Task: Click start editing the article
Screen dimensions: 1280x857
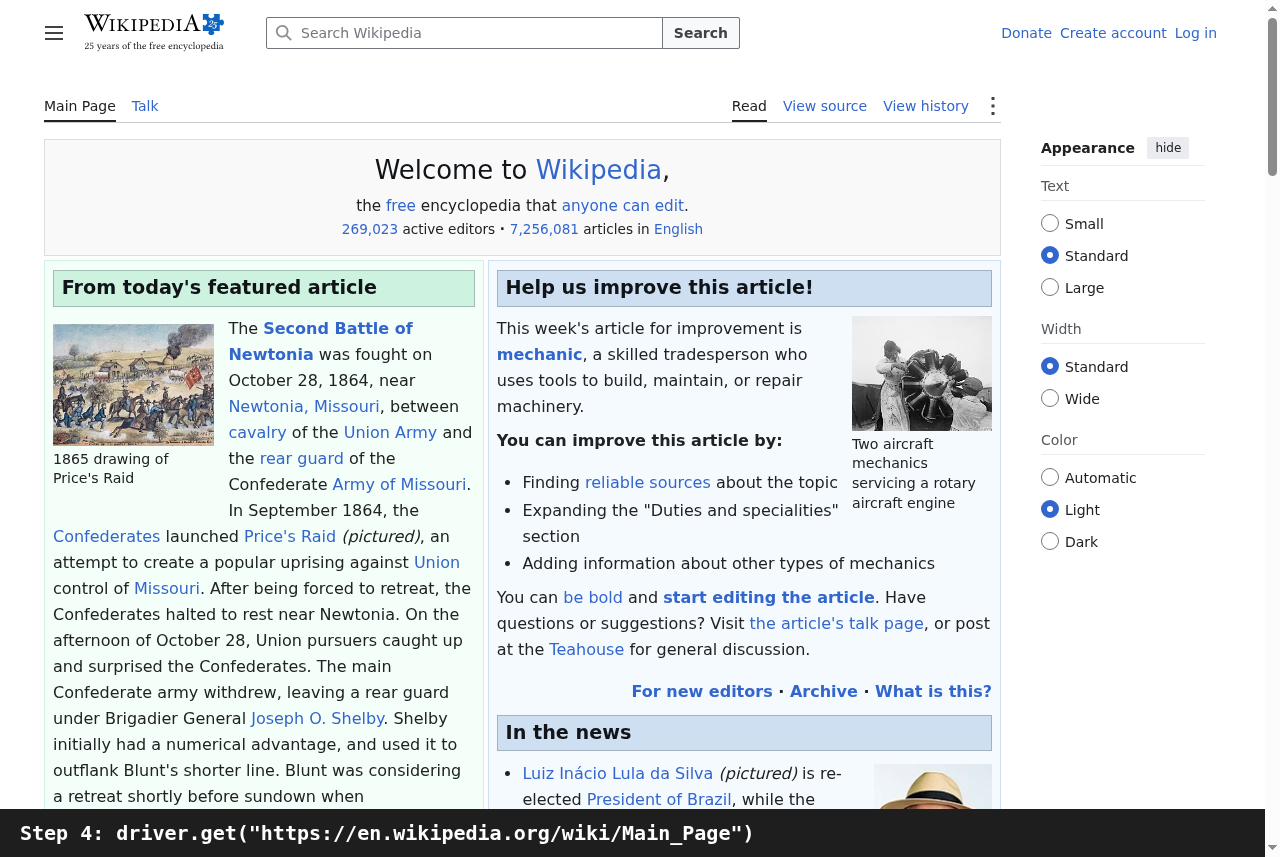Action: click(769, 597)
